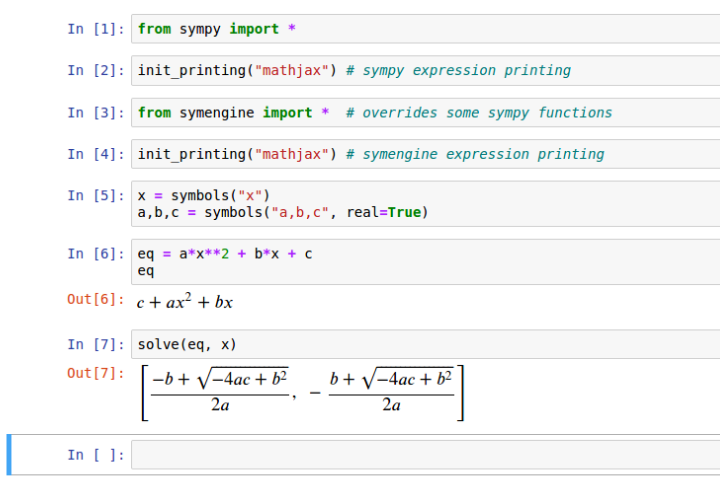Select the solve(eq, x) code cell
The height and width of the screenshot is (480, 720).
425,344
